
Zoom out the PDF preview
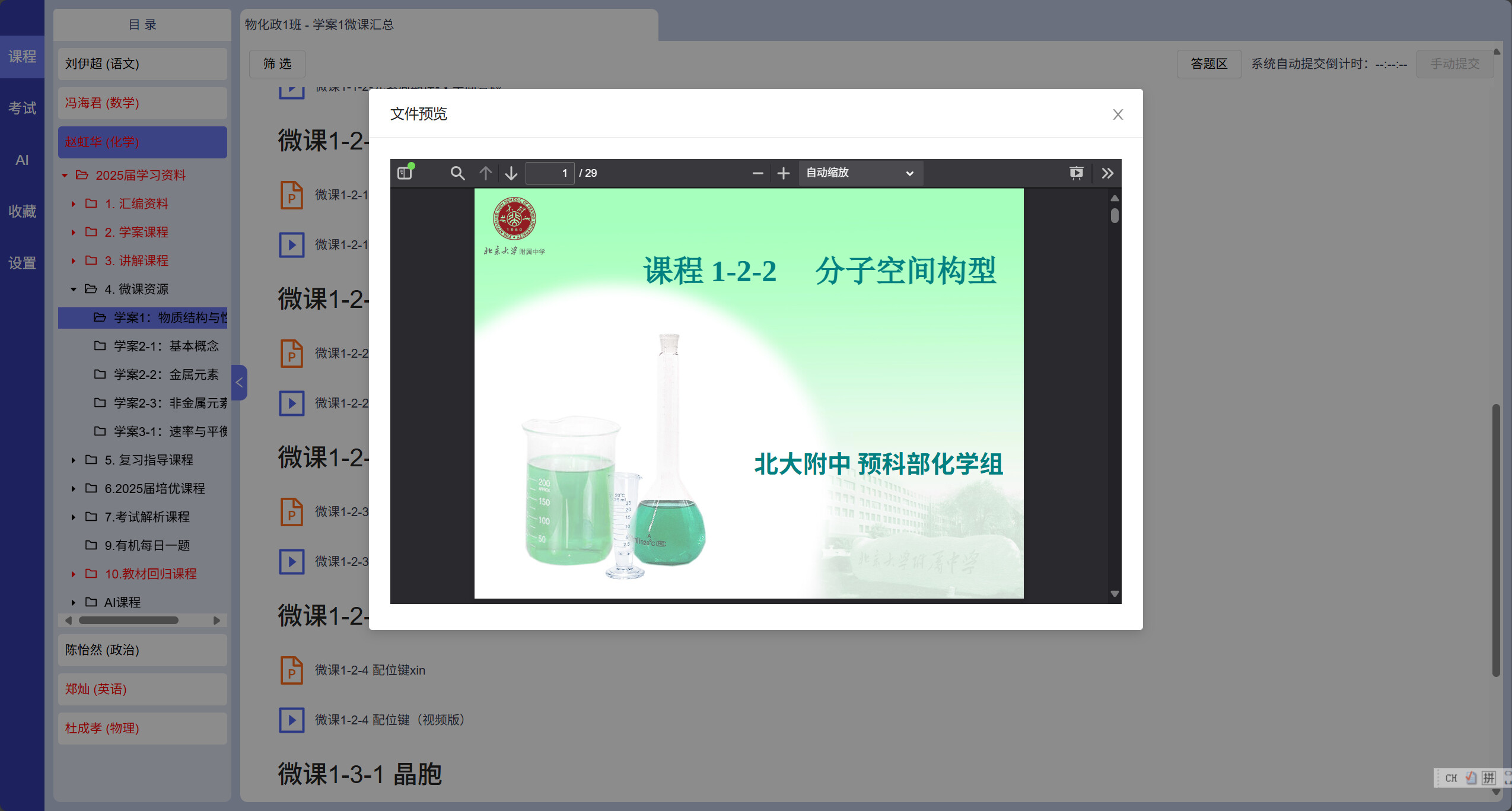click(x=757, y=173)
